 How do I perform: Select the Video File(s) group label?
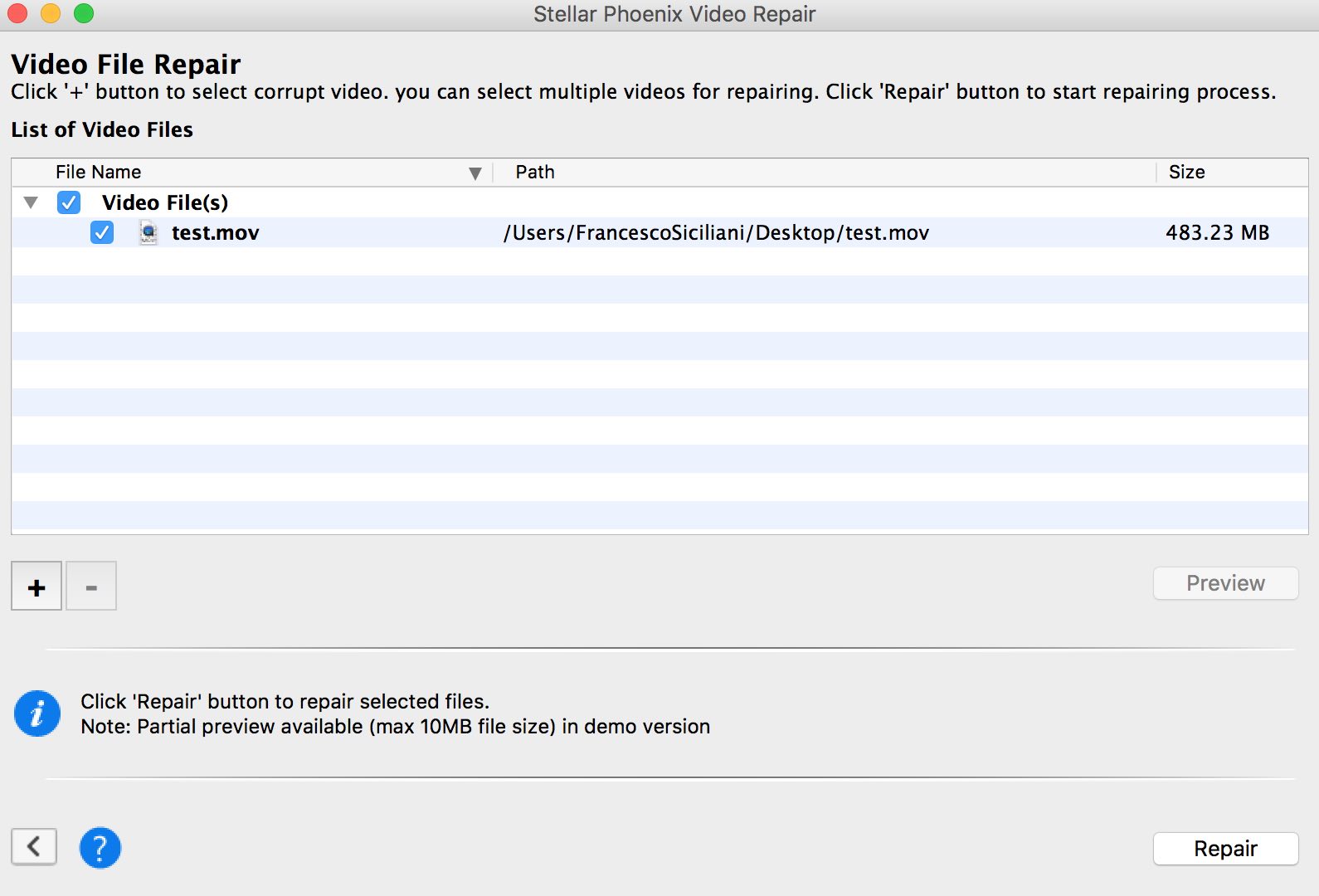[165, 202]
